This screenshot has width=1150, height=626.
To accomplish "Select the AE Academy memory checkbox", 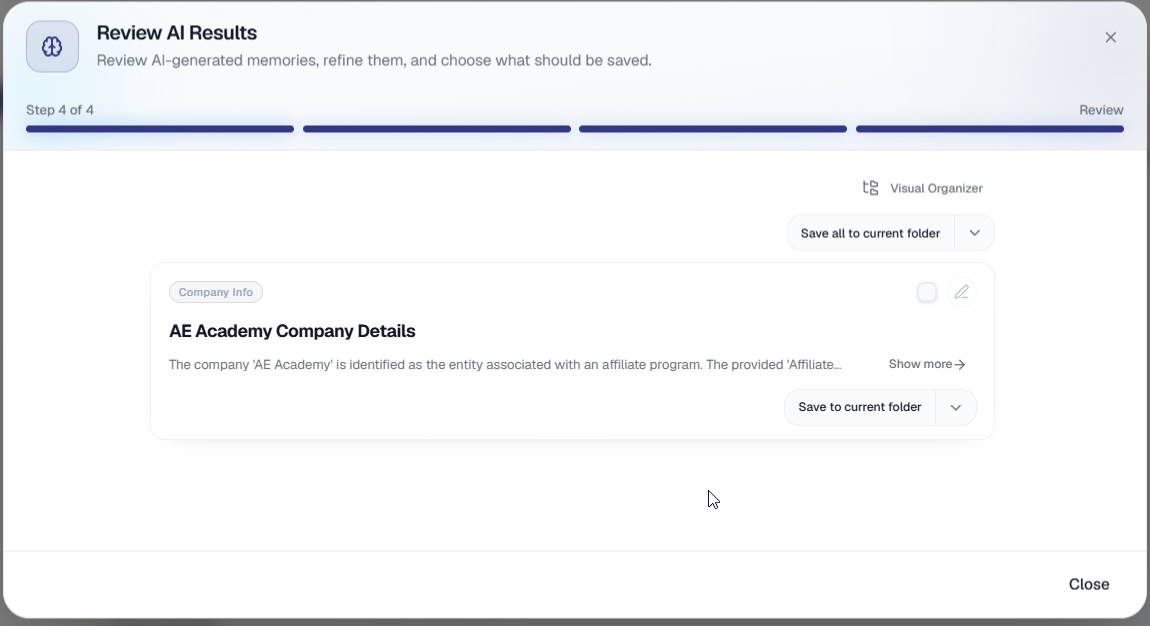I will (x=927, y=292).
